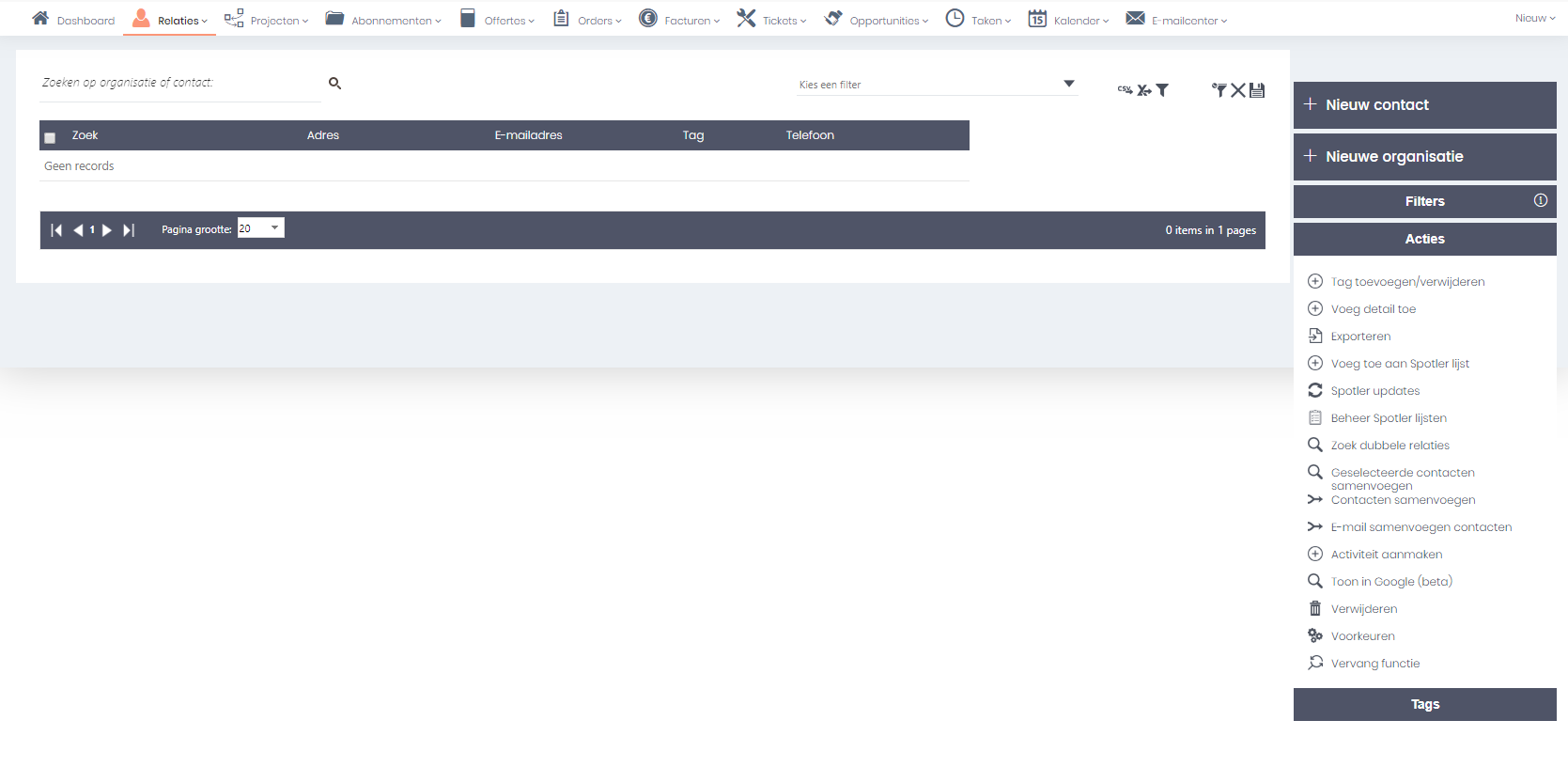
Task: Click the Tickets tools icon
Action: tap(746, 18)
